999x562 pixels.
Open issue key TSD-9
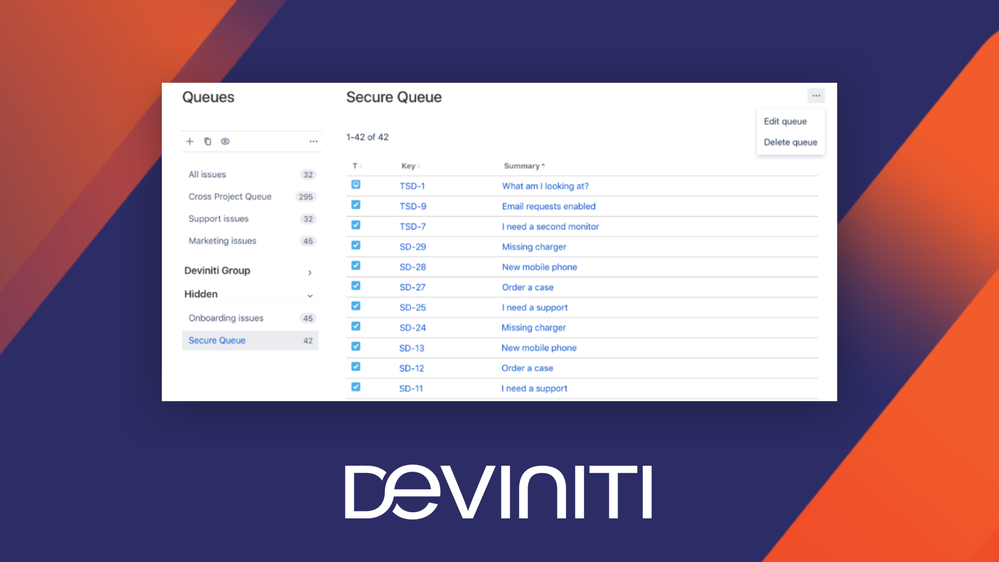click(x=413, y=206)
